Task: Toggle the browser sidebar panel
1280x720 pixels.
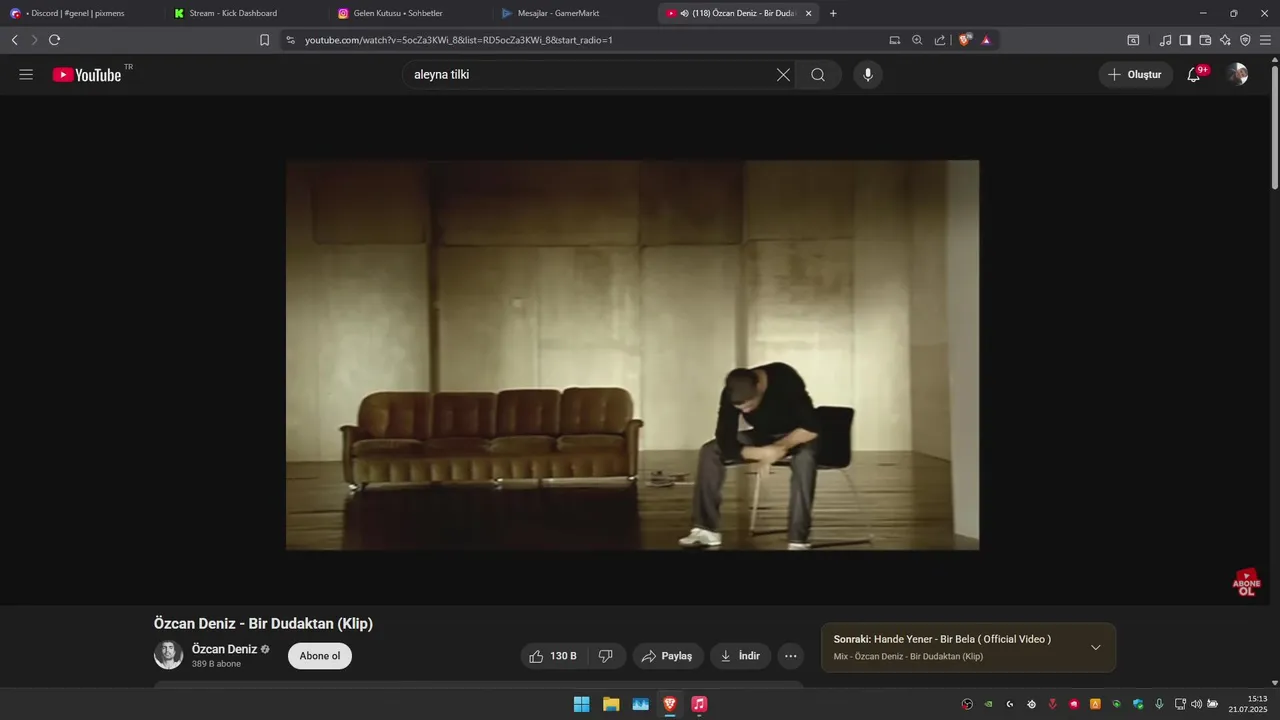Action: pos(1185,40)
